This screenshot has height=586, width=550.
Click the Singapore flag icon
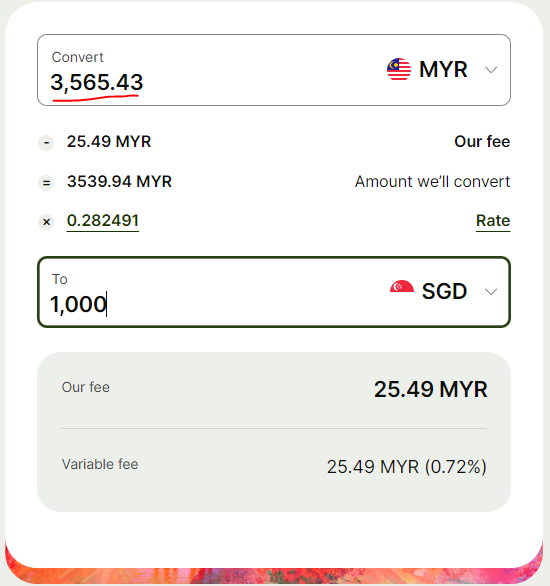coord(402,287)
